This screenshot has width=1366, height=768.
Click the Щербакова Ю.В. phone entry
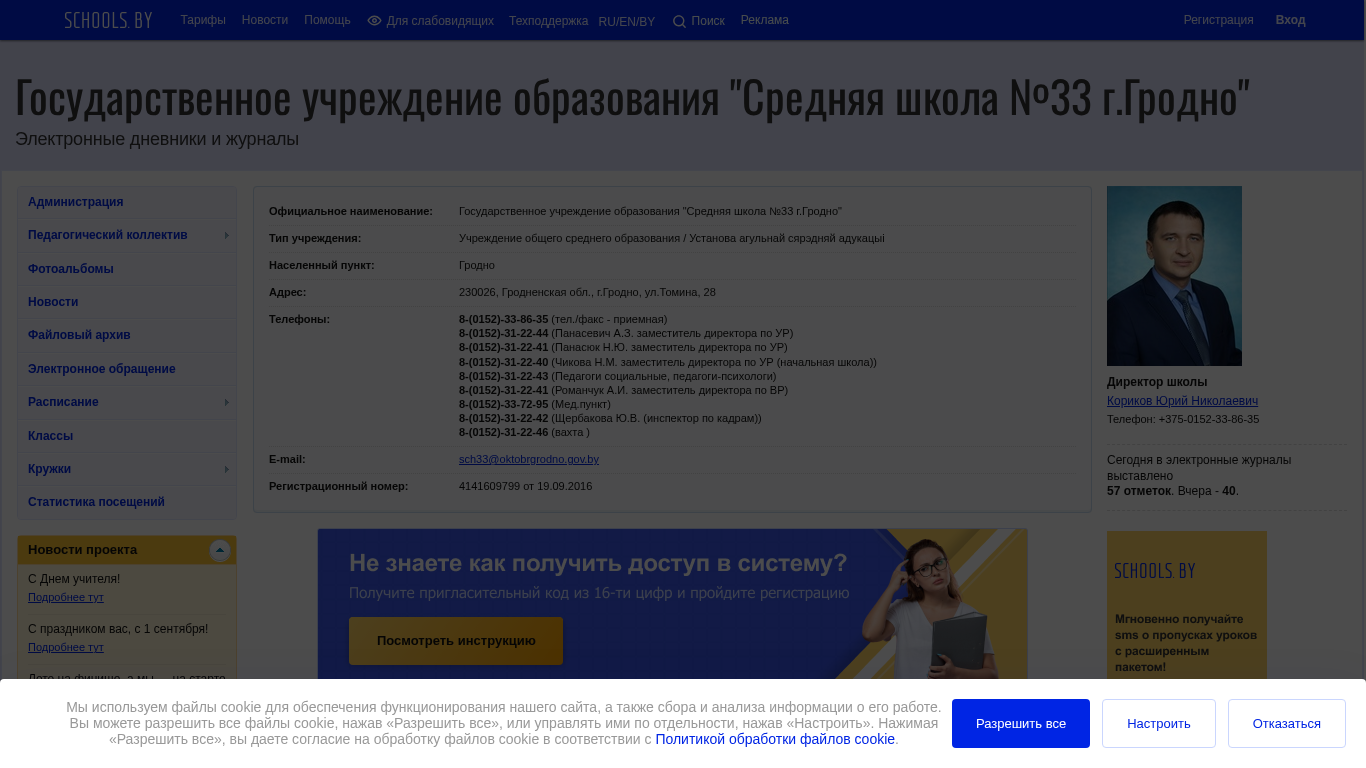[x=610, y=418]
